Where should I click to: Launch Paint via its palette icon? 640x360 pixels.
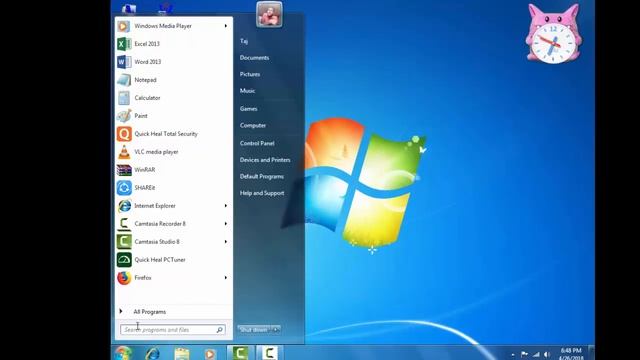coord(124,116)
